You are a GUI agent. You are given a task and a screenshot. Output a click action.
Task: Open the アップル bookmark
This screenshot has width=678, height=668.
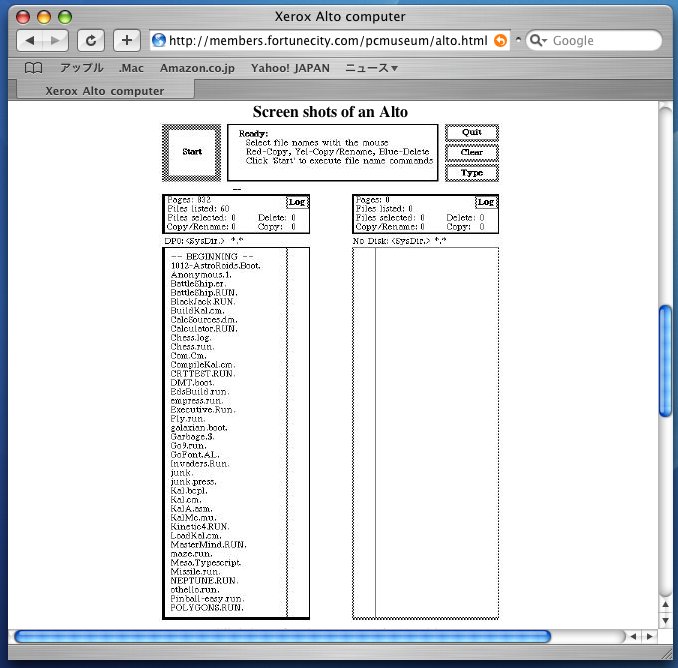[x=82, y=68]
